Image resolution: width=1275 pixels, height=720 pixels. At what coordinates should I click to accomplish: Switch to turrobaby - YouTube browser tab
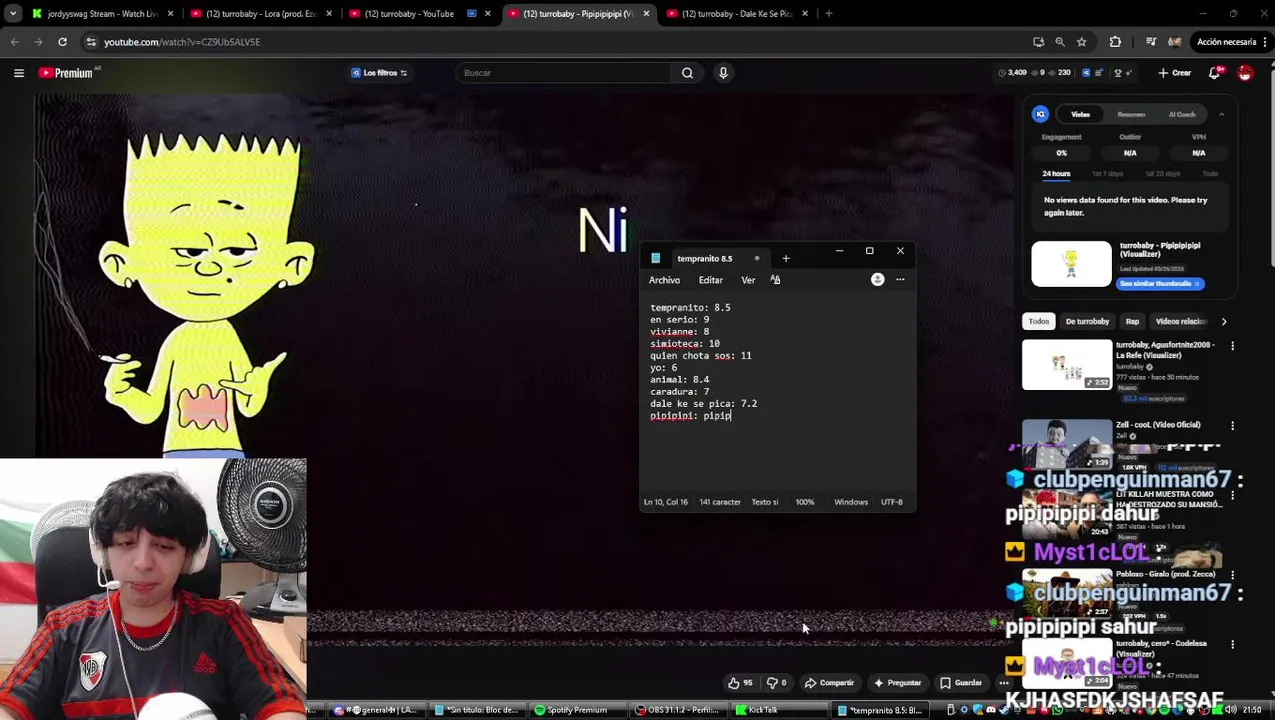click(x=412, y=14)
